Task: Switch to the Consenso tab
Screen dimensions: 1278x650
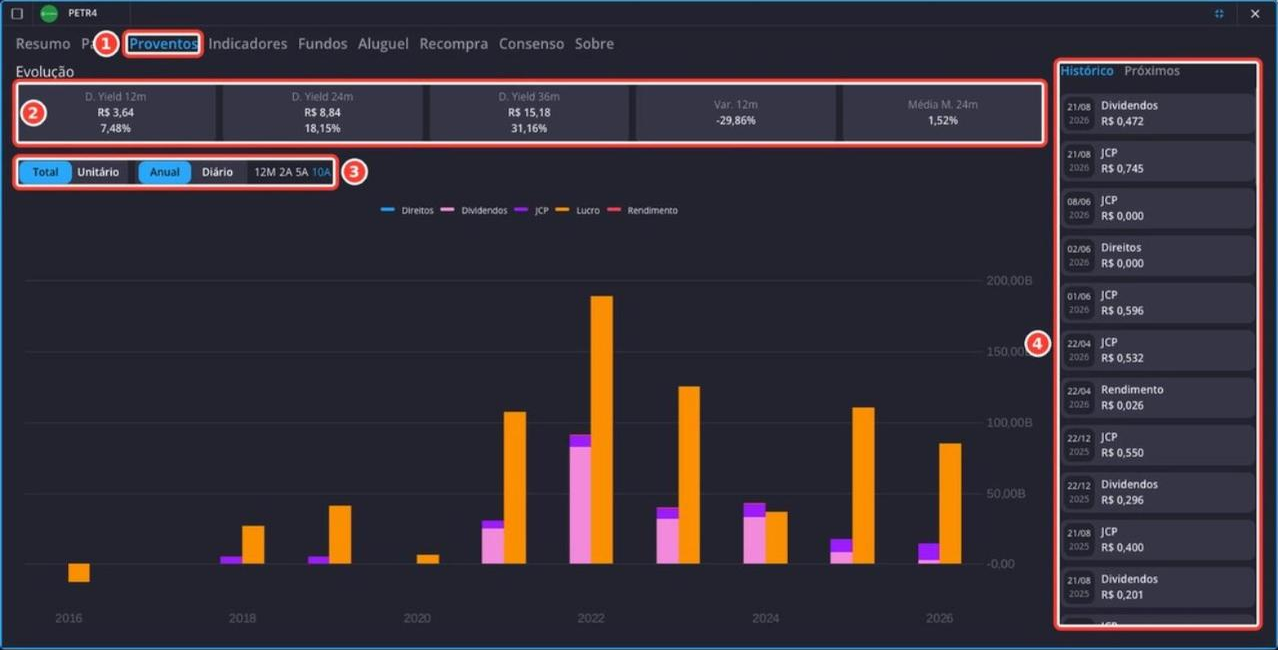Action: tap(531, 44)
